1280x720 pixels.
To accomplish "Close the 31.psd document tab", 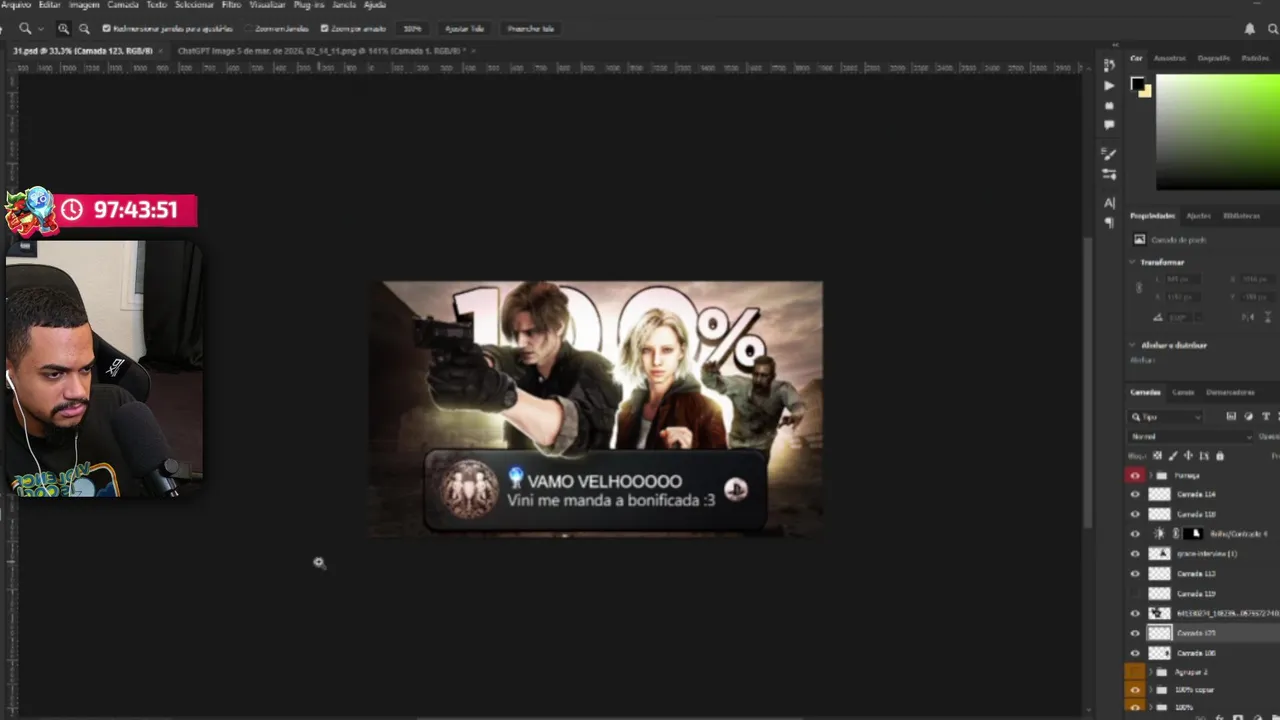I will [x=161, y=50].
